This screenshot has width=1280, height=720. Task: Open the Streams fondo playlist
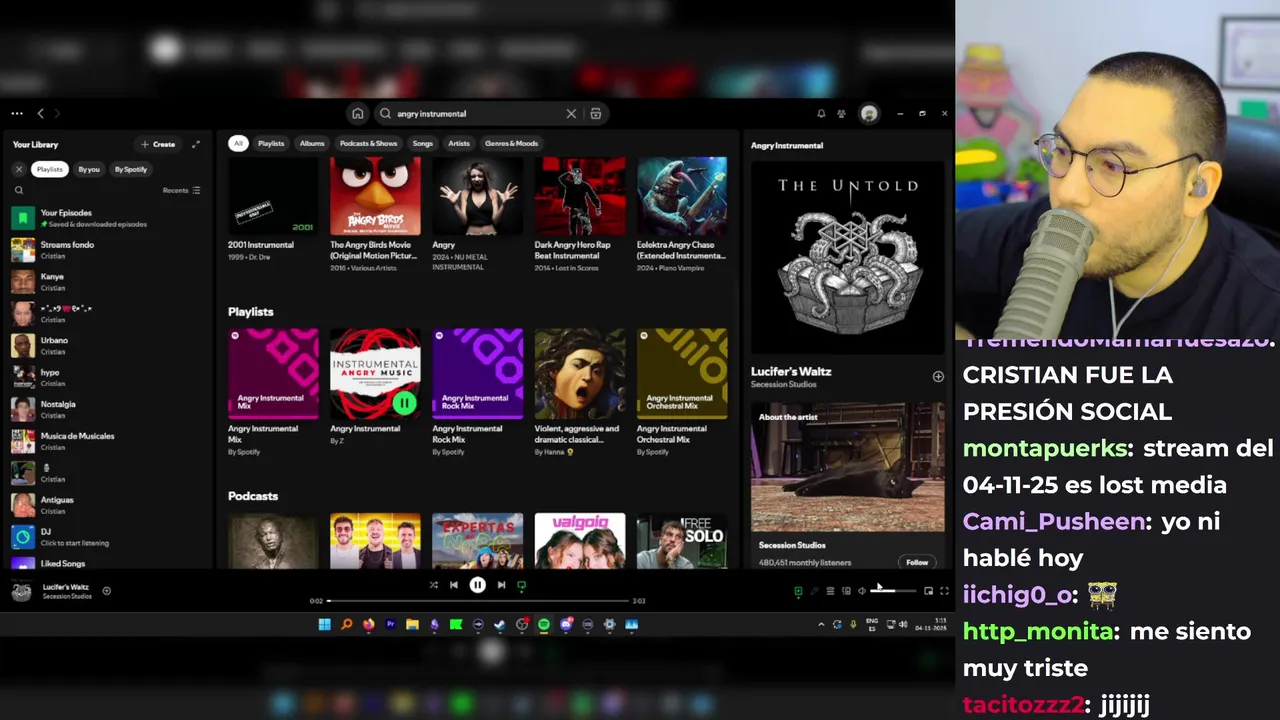[x=106, y=249]
